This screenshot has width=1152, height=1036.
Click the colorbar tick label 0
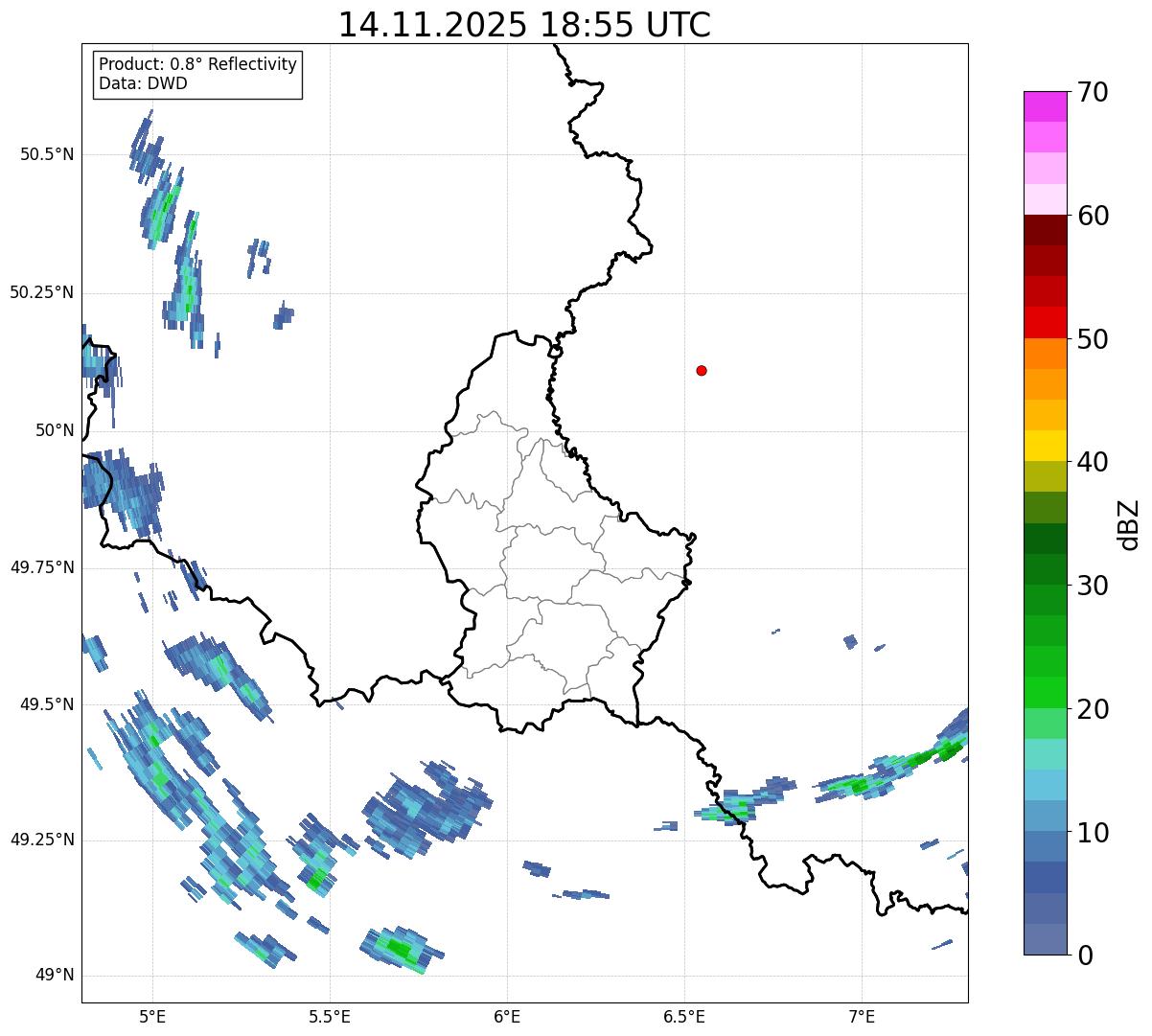pos(1085,955)
